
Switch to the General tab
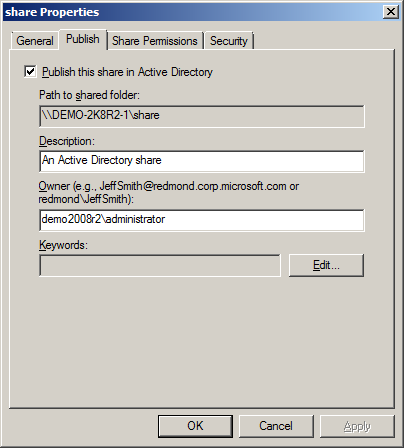(x=35, y=41)
